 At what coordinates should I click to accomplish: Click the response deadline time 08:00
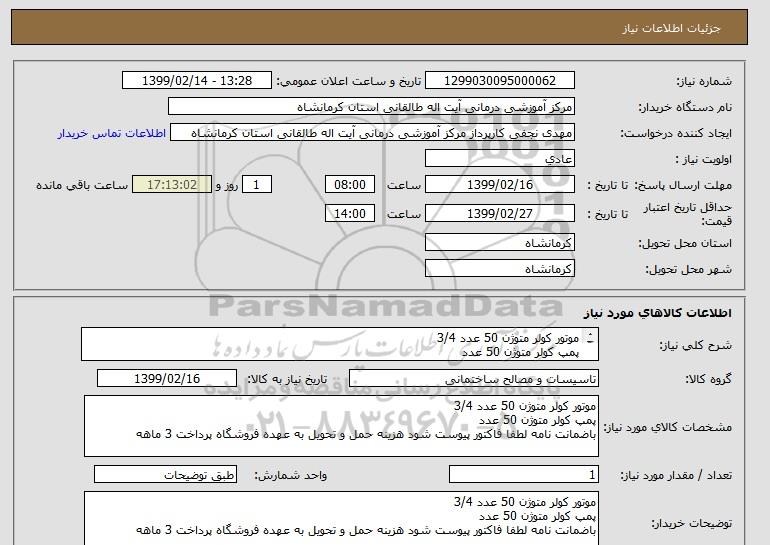[350, 185]
